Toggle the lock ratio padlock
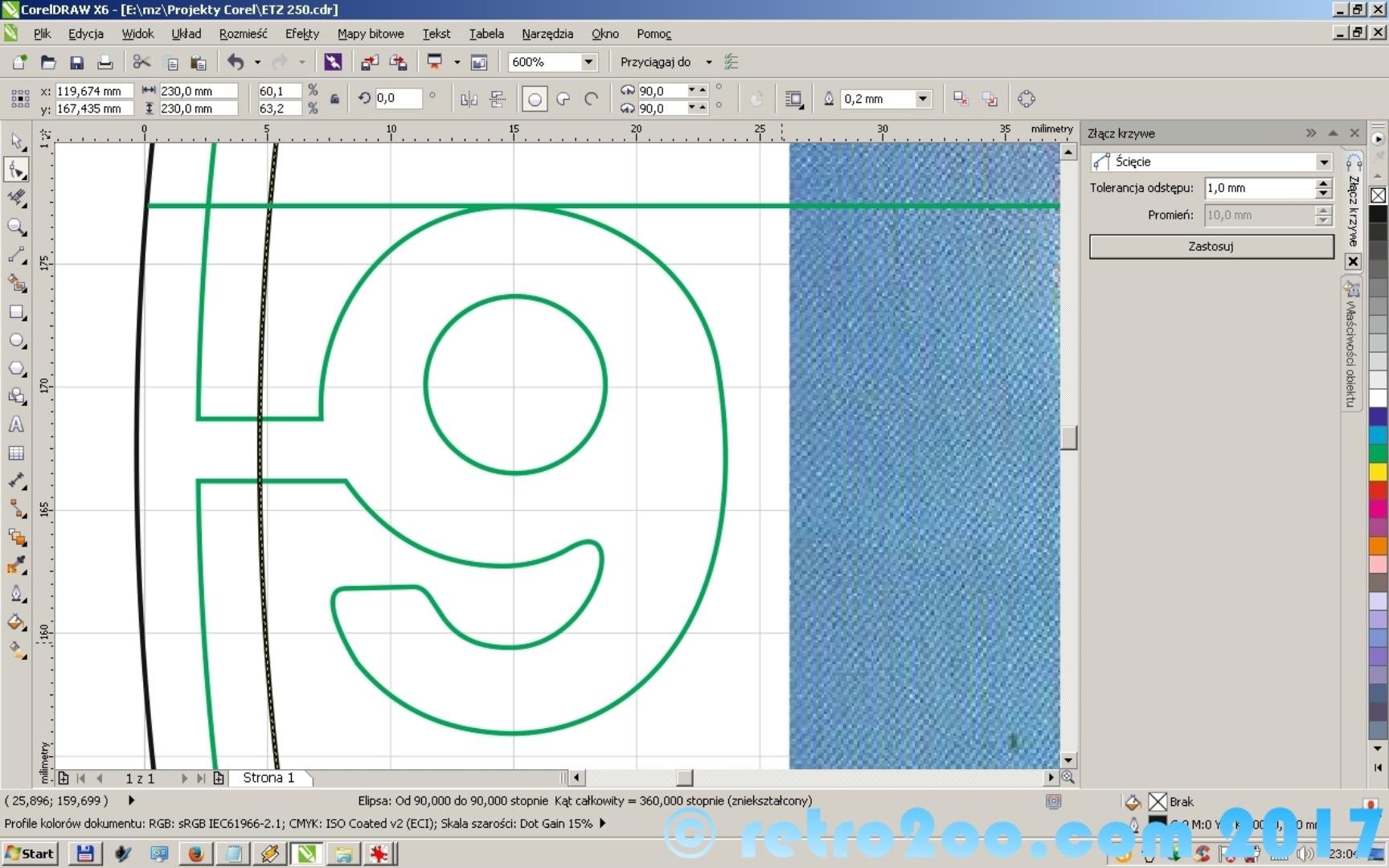Image resolution: width=1389 pixels, height=868 pixels. [335, 100]
